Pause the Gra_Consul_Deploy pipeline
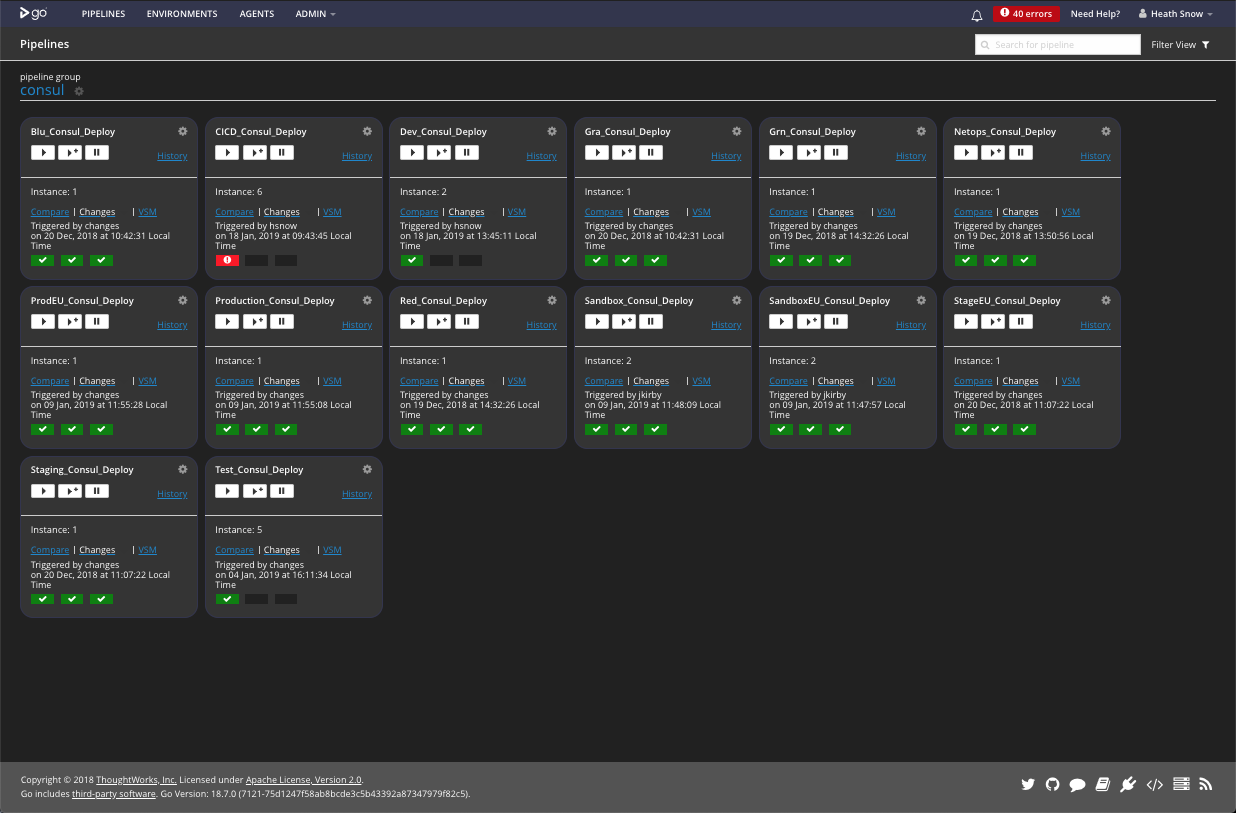Image resolution: width=1236 pixels, height=813 pixels. [x=651, y=153]
